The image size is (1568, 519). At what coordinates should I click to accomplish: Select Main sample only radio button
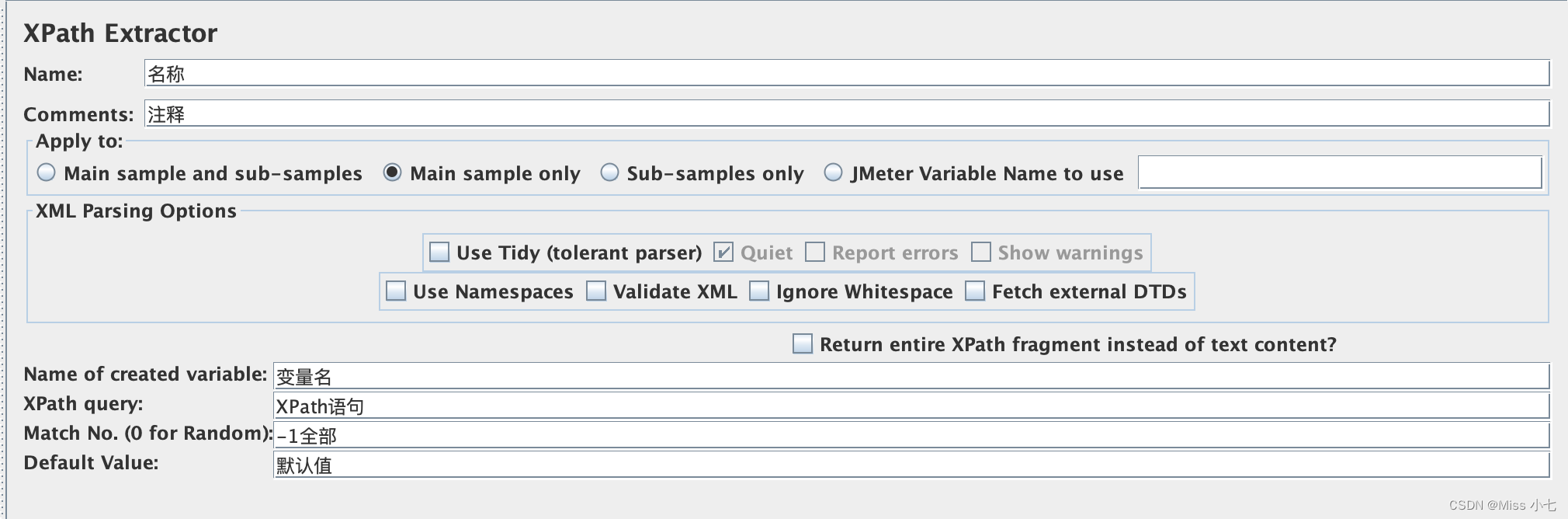[x=393, y=172]
